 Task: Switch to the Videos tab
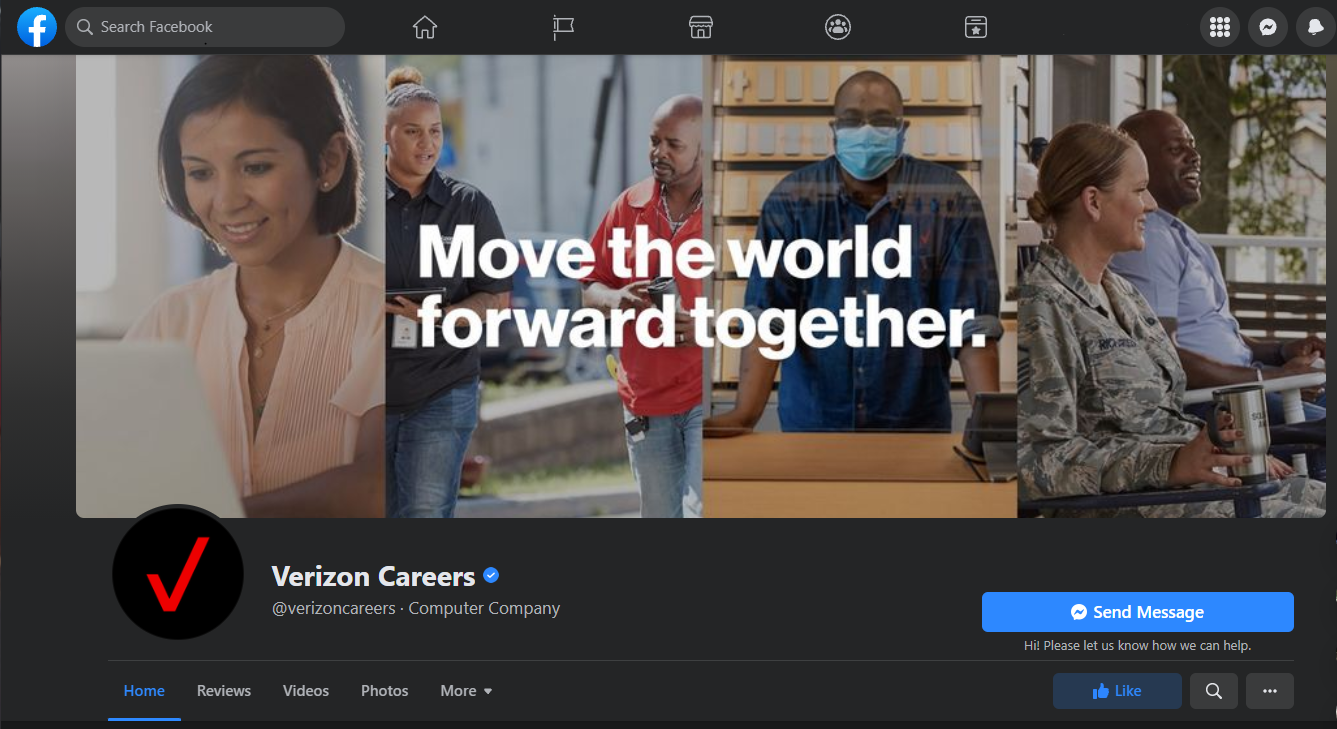click(306, 691)
